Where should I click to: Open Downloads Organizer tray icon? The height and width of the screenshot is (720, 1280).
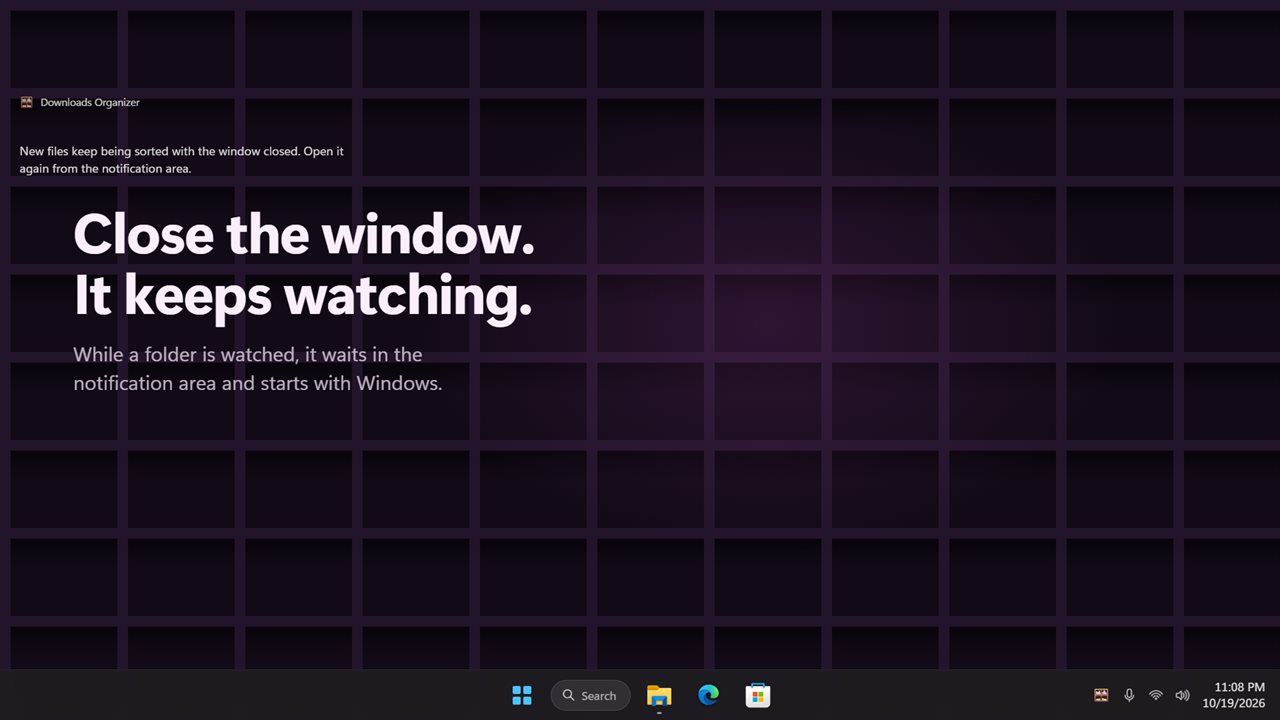(x=1101, y=695)
